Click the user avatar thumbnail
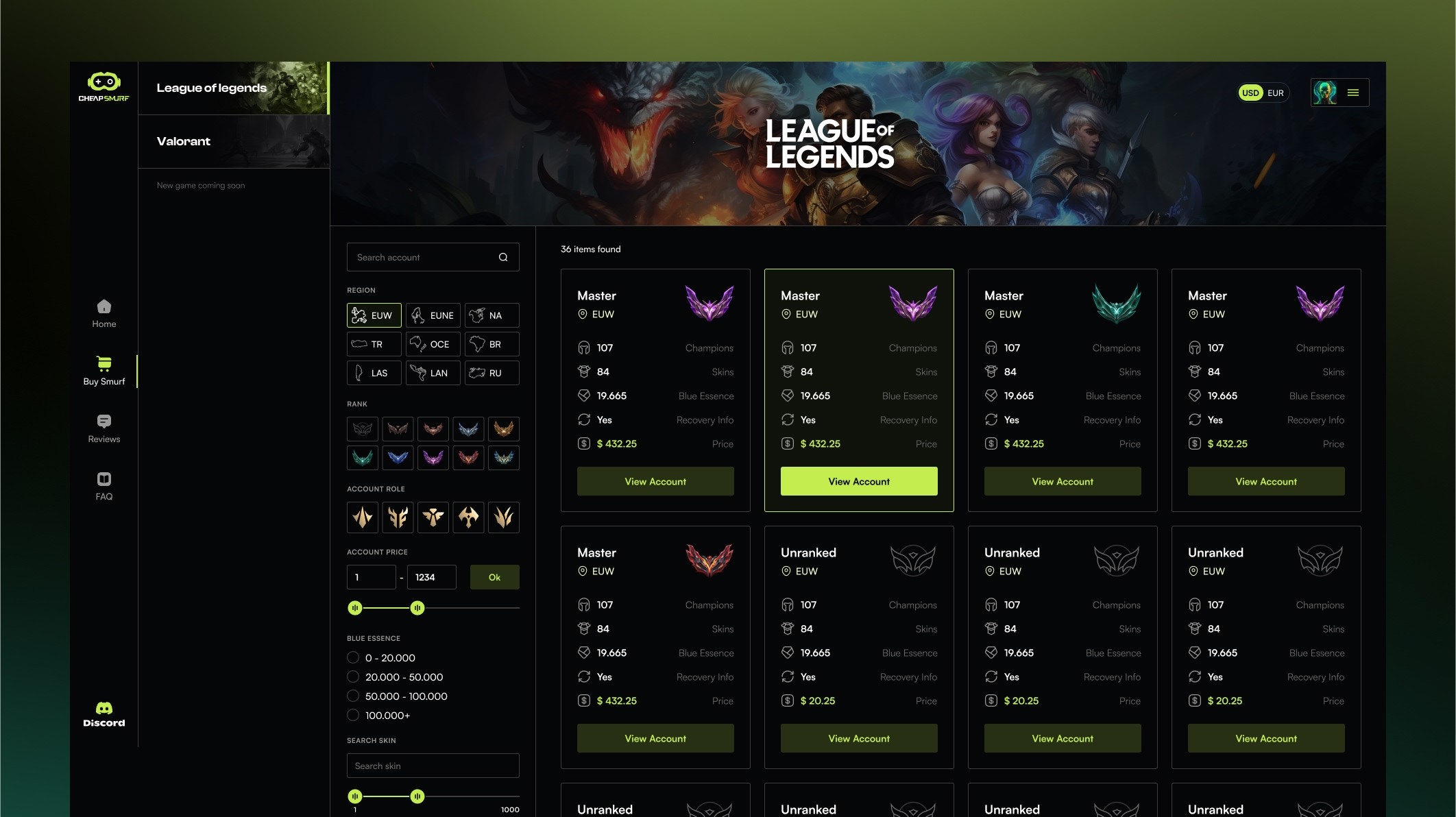The width and height of the screenshot is (1456, 817). tap(1324, 93)
